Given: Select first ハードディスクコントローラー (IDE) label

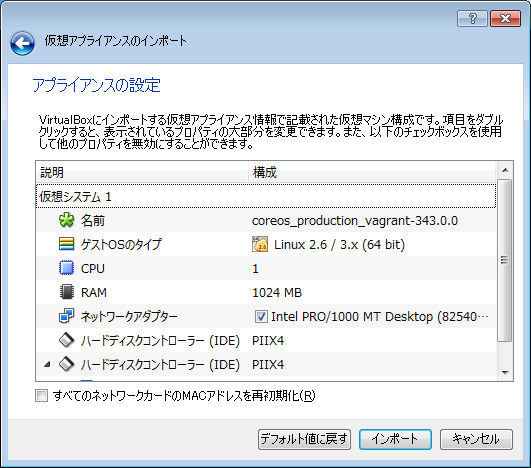Looking at the screenshot, I should coord(160,341).
